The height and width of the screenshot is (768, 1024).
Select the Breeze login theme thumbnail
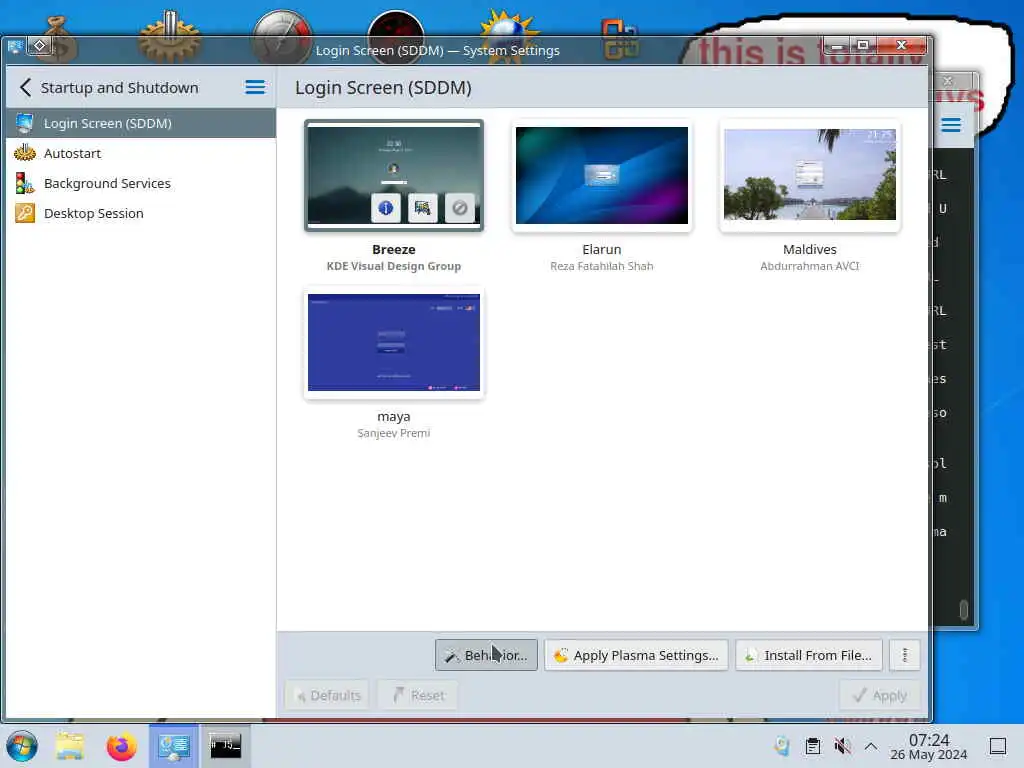(x=394, y=175)
